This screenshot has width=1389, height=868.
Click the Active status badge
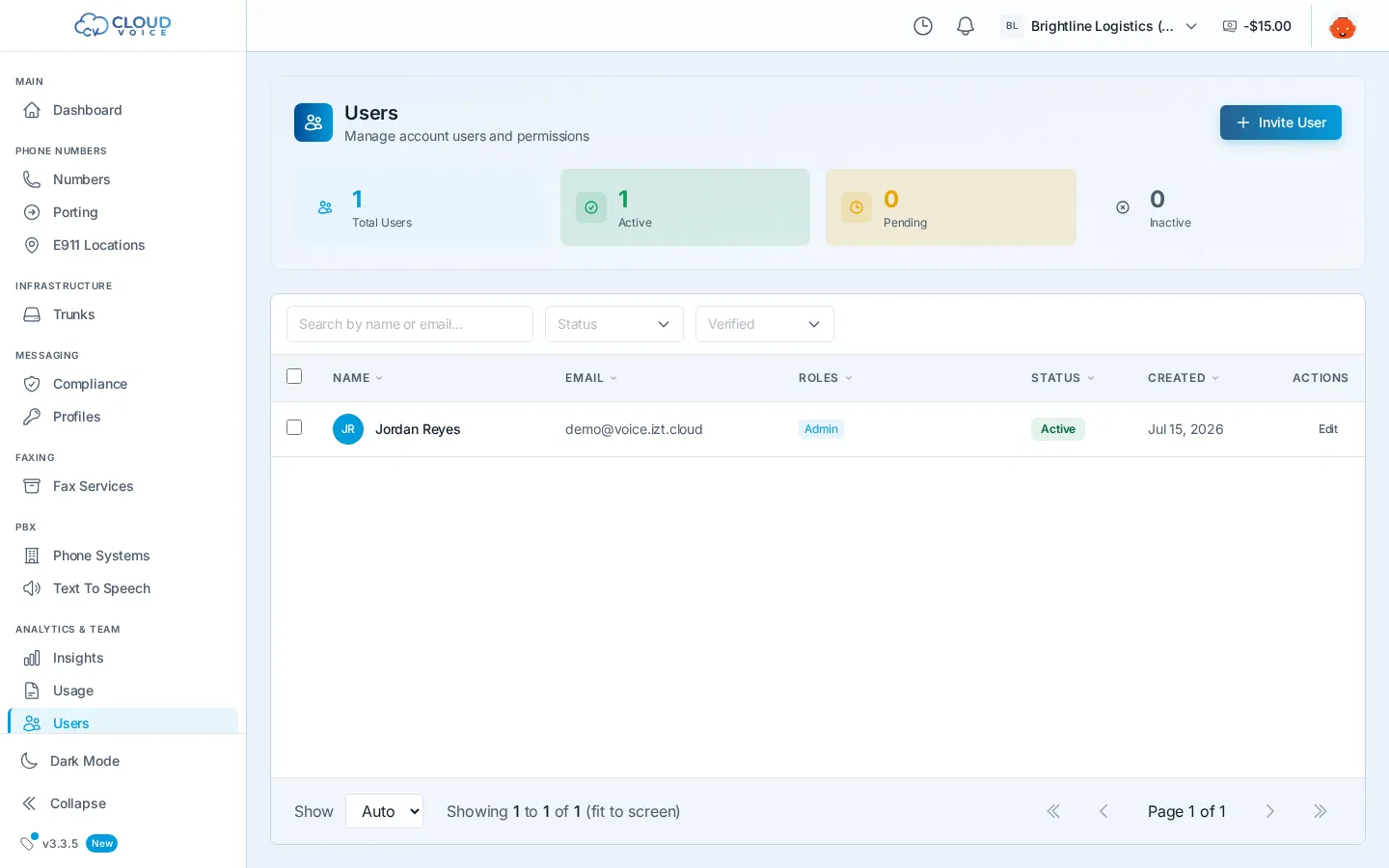click(x=1058, y=429)
